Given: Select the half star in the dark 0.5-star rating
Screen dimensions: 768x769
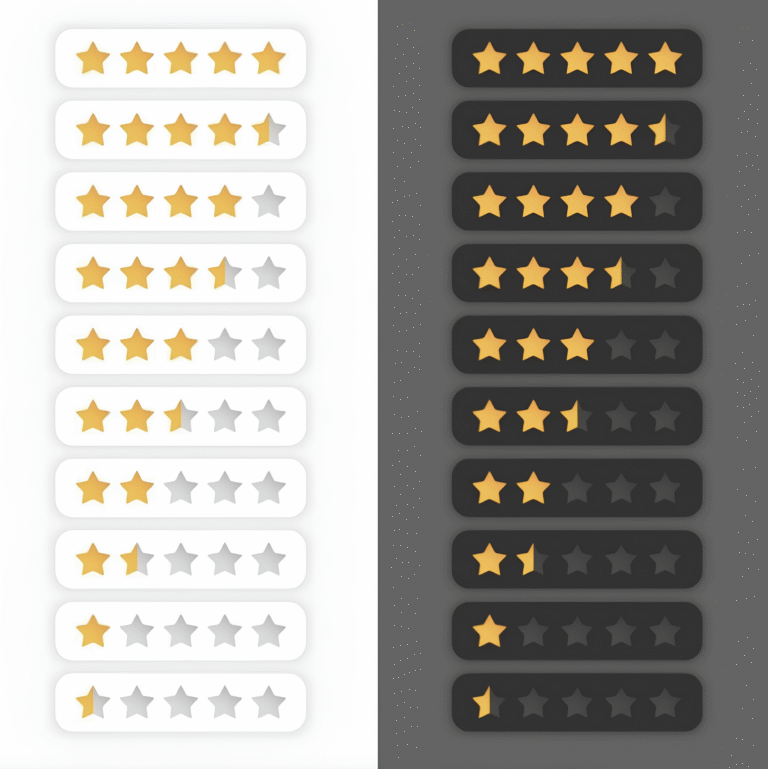Looking at the screenshot, I should (x=488, y=702).
